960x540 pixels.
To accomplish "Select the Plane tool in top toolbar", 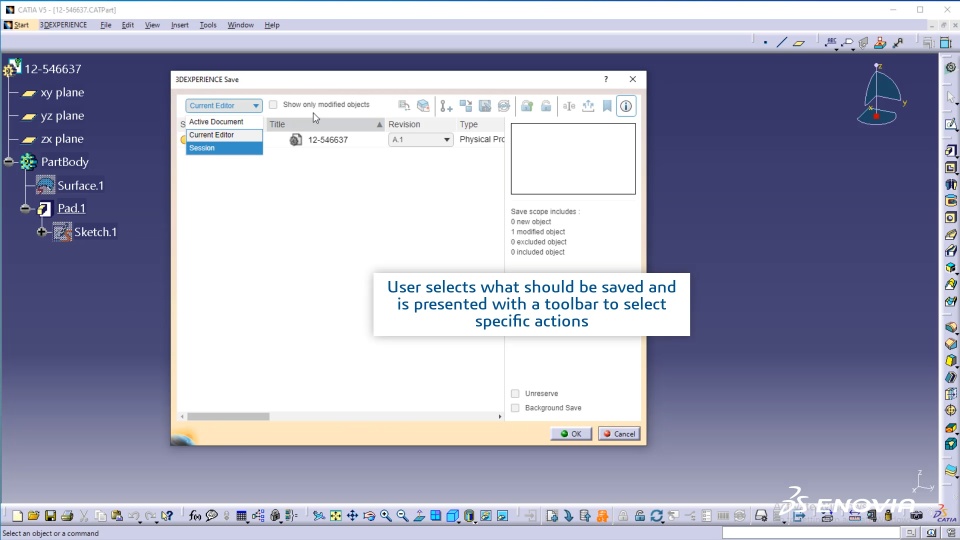I will pyautogui.click(x=799, y=43).
